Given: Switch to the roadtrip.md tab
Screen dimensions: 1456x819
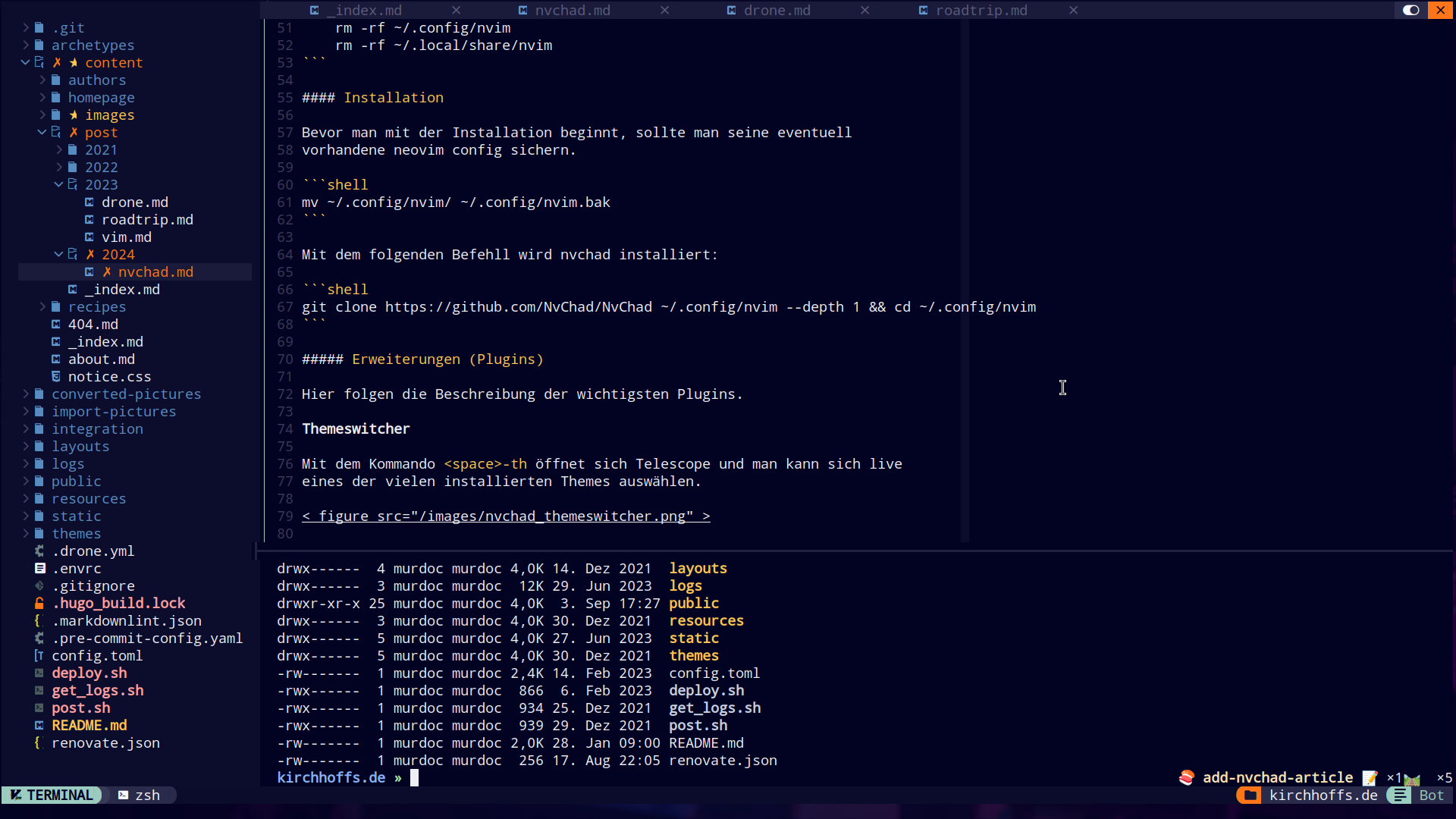Looking at the screenshot, I should point(981,10).
